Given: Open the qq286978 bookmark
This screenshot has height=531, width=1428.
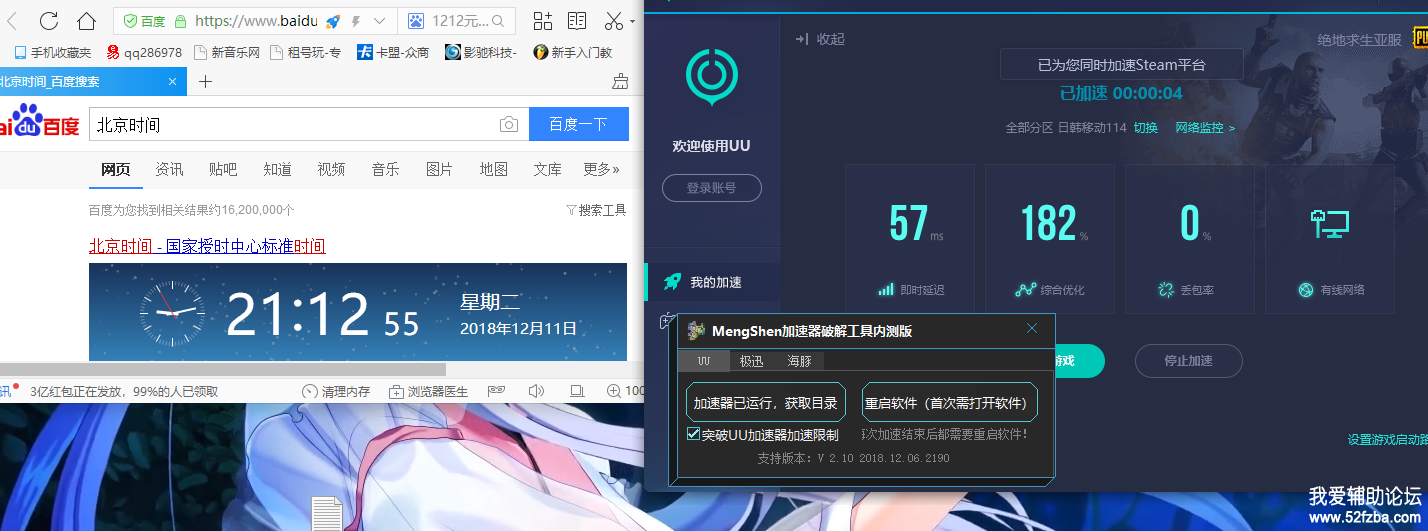Looking at the screenshot, I should pos(144,52).
